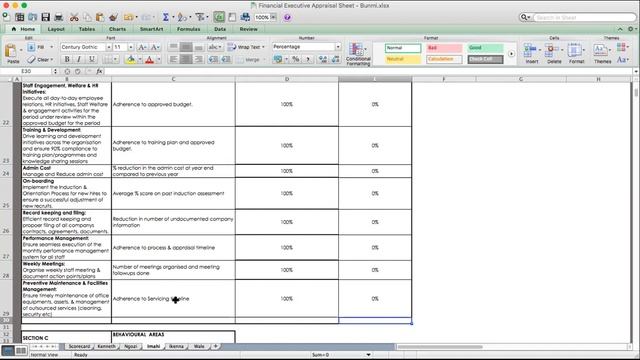The image size is (640, 360).
Task: Open the Scorecard sheet tab
Action: [x=79, y=347]
